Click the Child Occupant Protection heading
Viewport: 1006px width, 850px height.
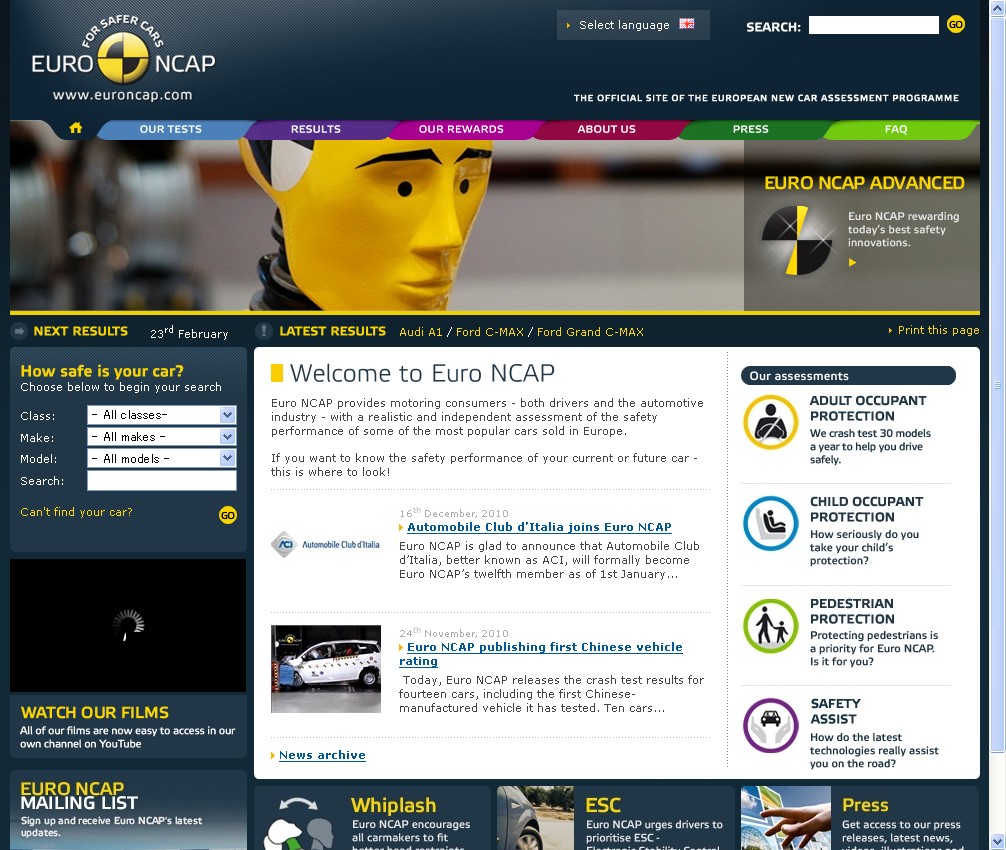[x=866, y=509]
